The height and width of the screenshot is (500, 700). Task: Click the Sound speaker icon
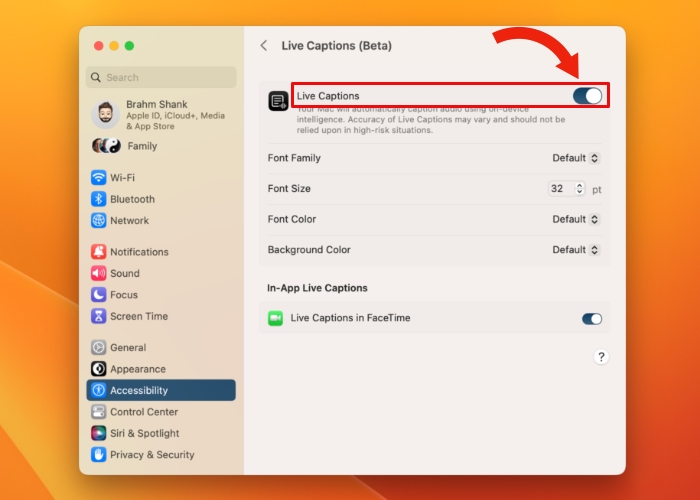point(99,273)
